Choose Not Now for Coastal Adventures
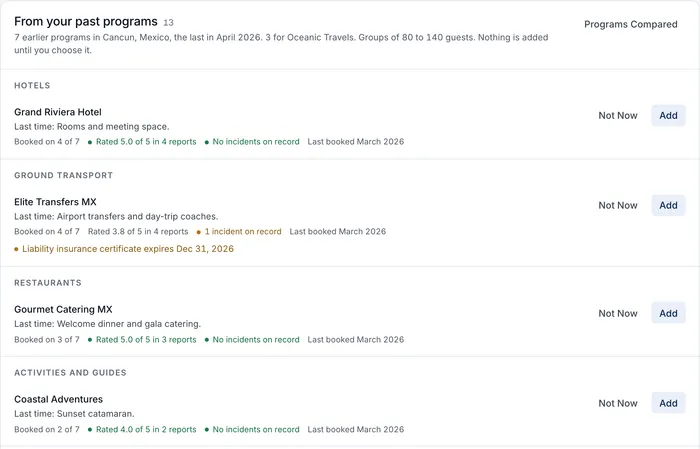This screenshot has width=700, height=449. click(618, 403)
